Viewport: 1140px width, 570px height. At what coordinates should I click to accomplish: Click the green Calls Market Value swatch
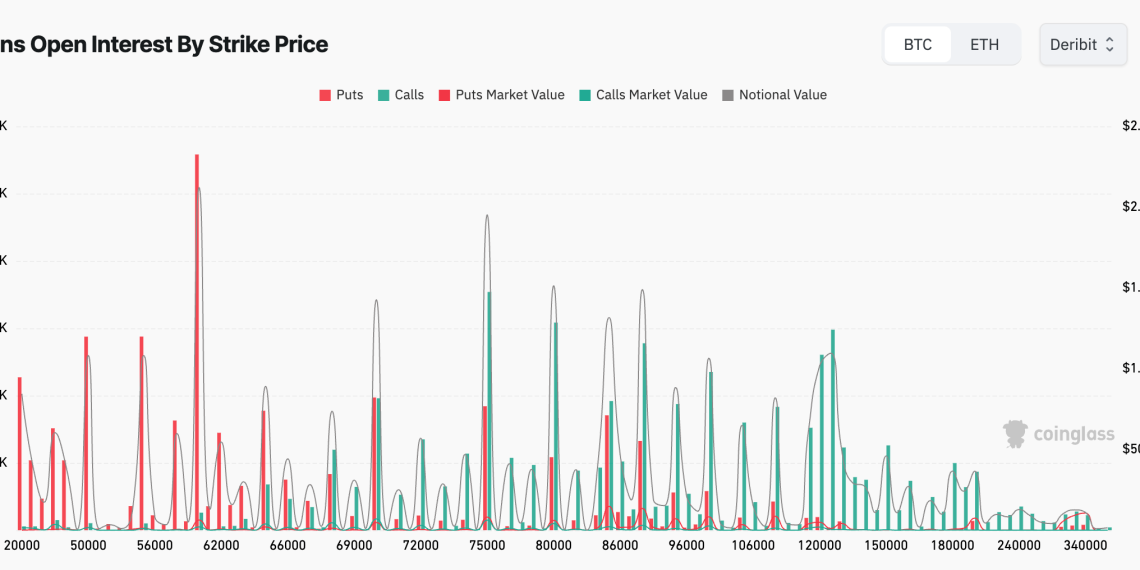pos(584,95)
